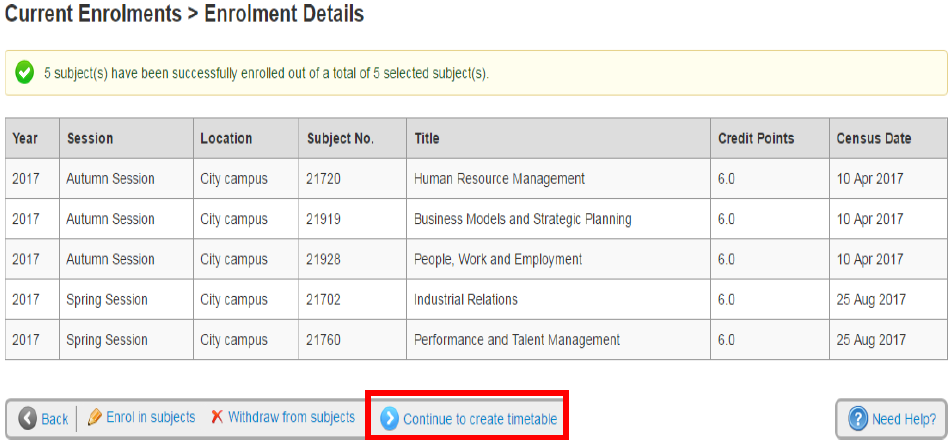Select subject number 21702

click(324, 299)
